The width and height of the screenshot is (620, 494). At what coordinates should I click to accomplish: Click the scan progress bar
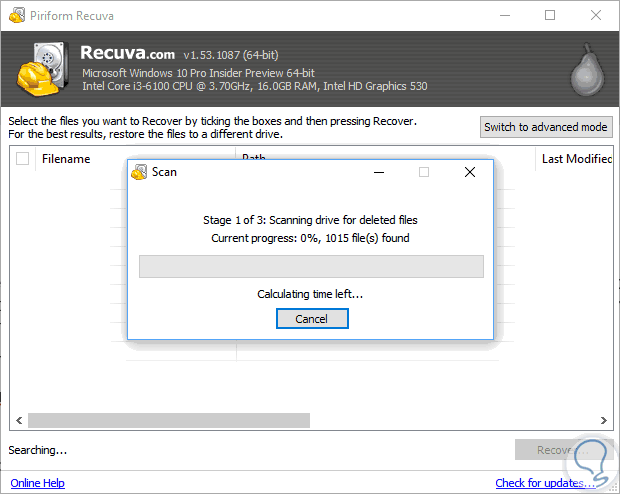coord(311,266)
